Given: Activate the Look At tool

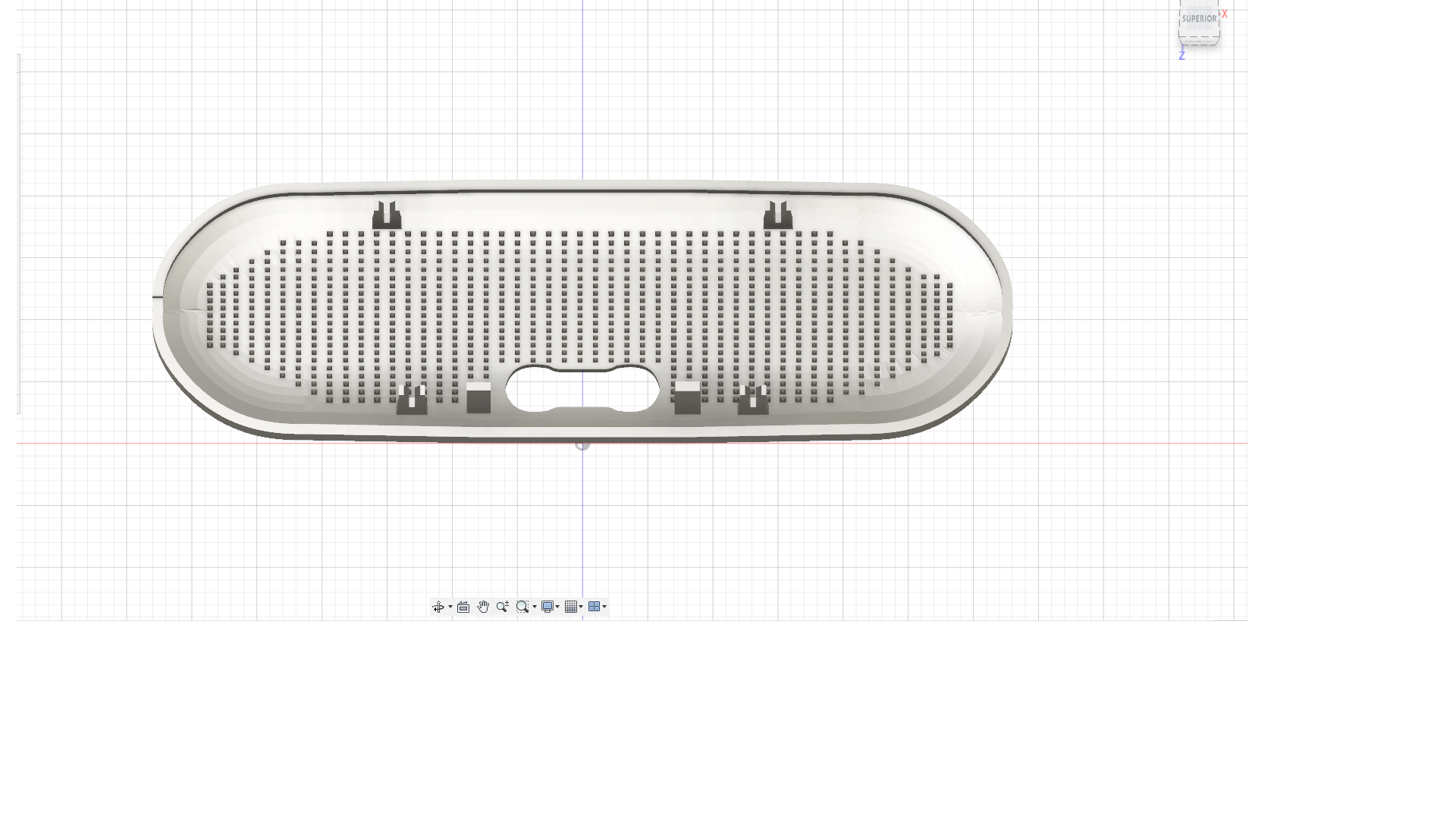Looking at the screenshot, I should click(463, 607).
